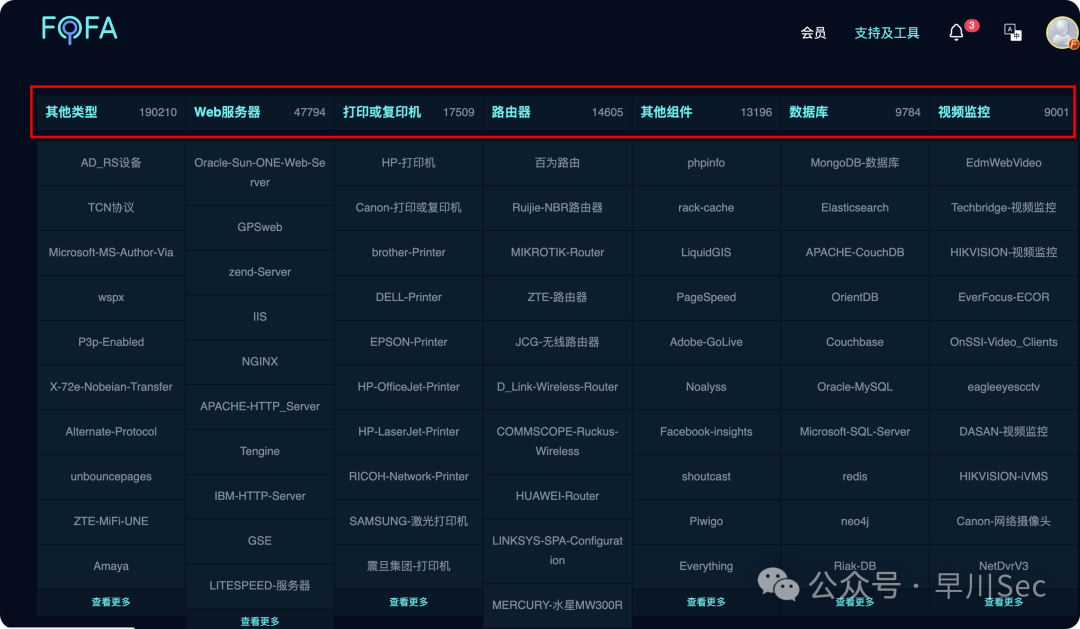
Task: Click the LiquidGIS entry
Action: [x=706, y=252]
